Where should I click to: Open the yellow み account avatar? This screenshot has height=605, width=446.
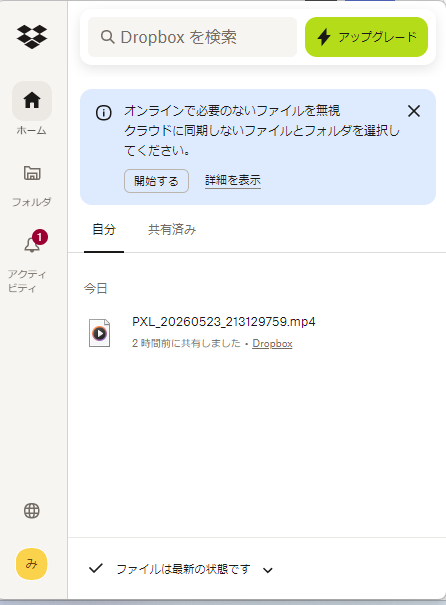[x=32, y=564]
